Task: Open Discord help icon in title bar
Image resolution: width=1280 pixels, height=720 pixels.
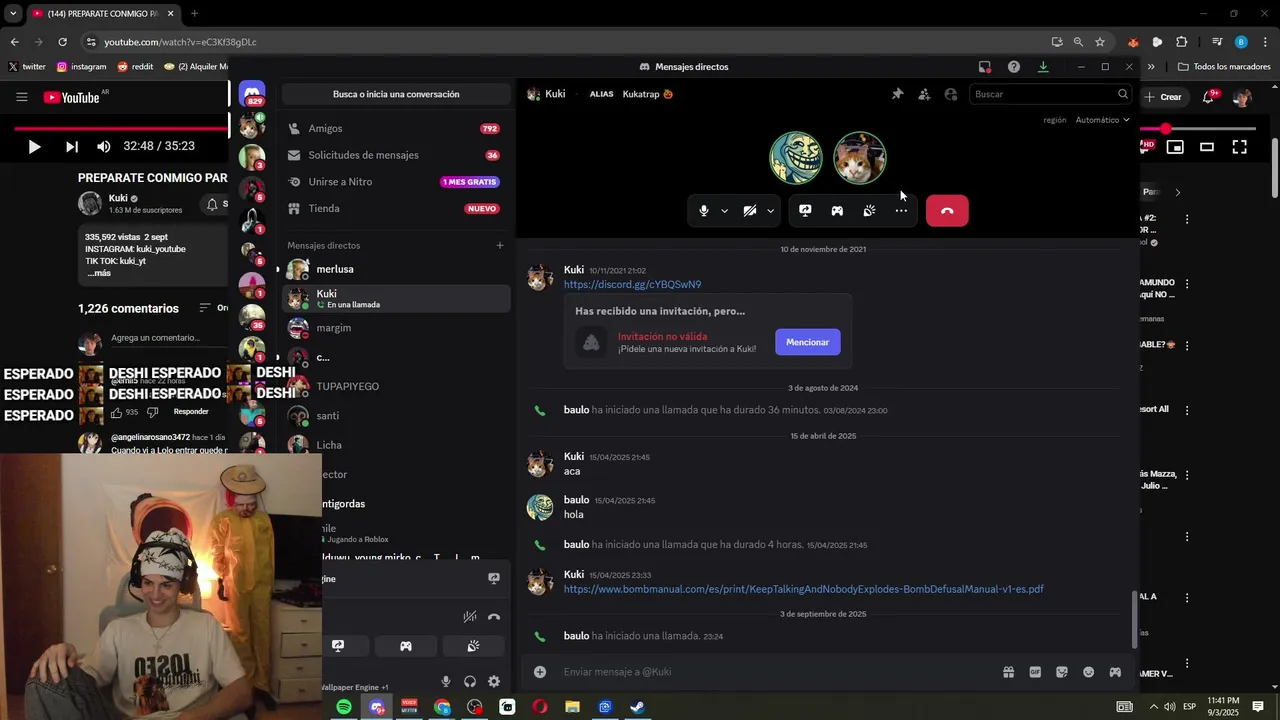Action: (1014, 67)
